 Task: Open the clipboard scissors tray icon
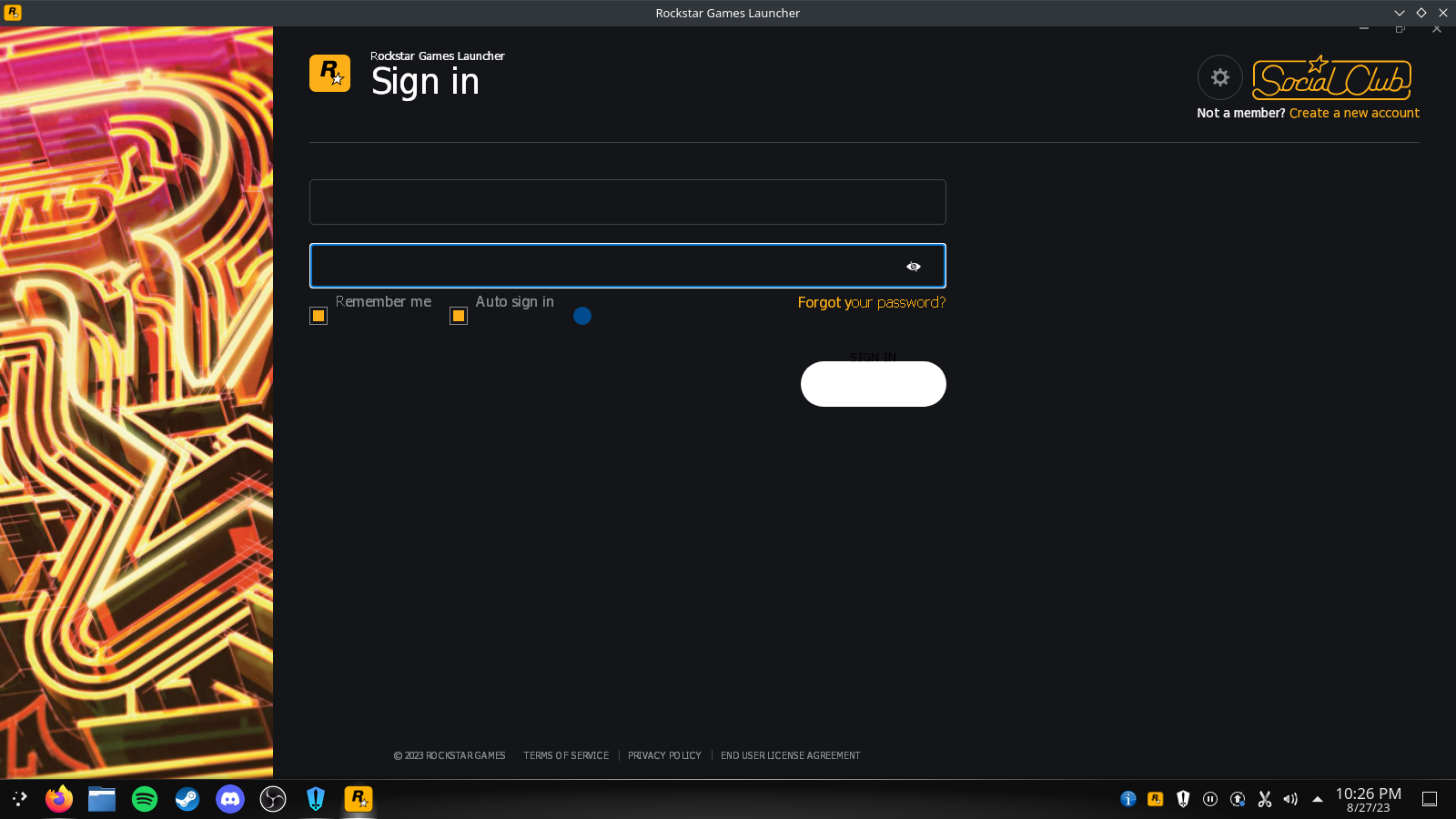1265,799
